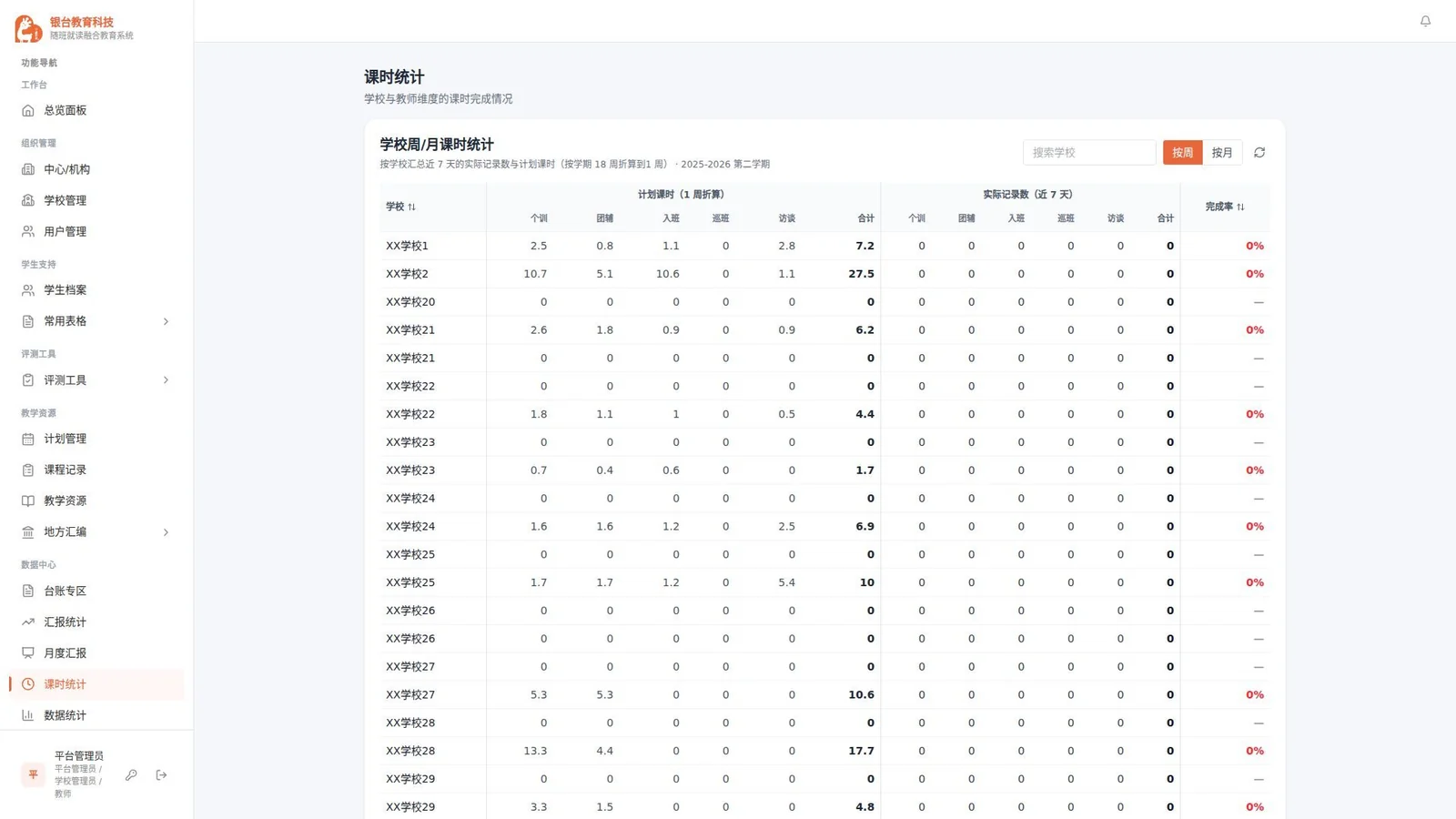Image resolution: width=1456 pixels, height=819 pixels.
Task: Click the 课时统计 page heading
Action: [x=394, y=77]
